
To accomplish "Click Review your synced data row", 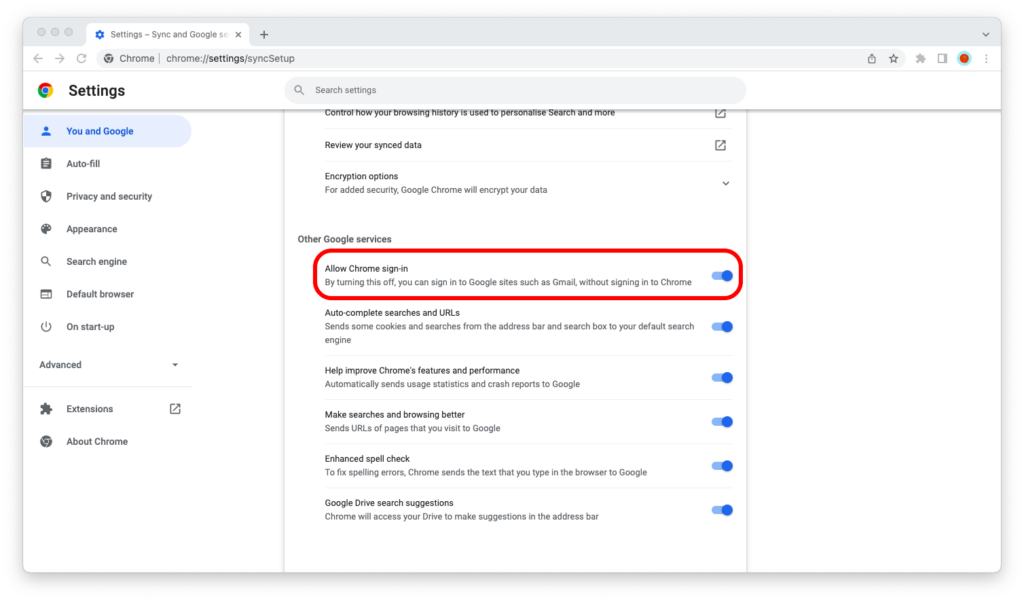I will point(526,145).
